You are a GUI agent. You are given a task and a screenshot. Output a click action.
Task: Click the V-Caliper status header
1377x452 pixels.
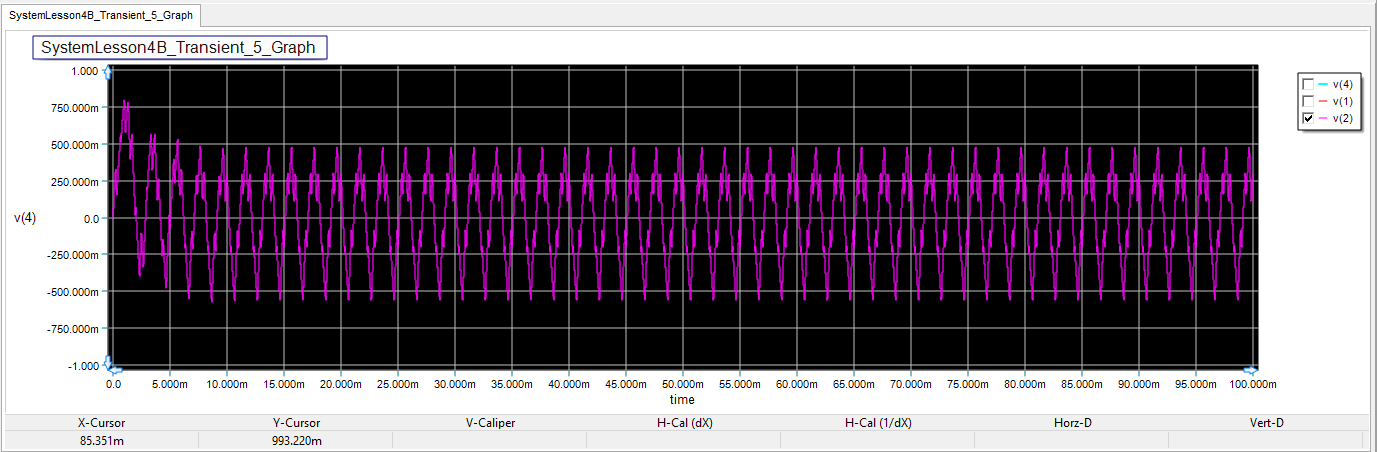point(490,423)
